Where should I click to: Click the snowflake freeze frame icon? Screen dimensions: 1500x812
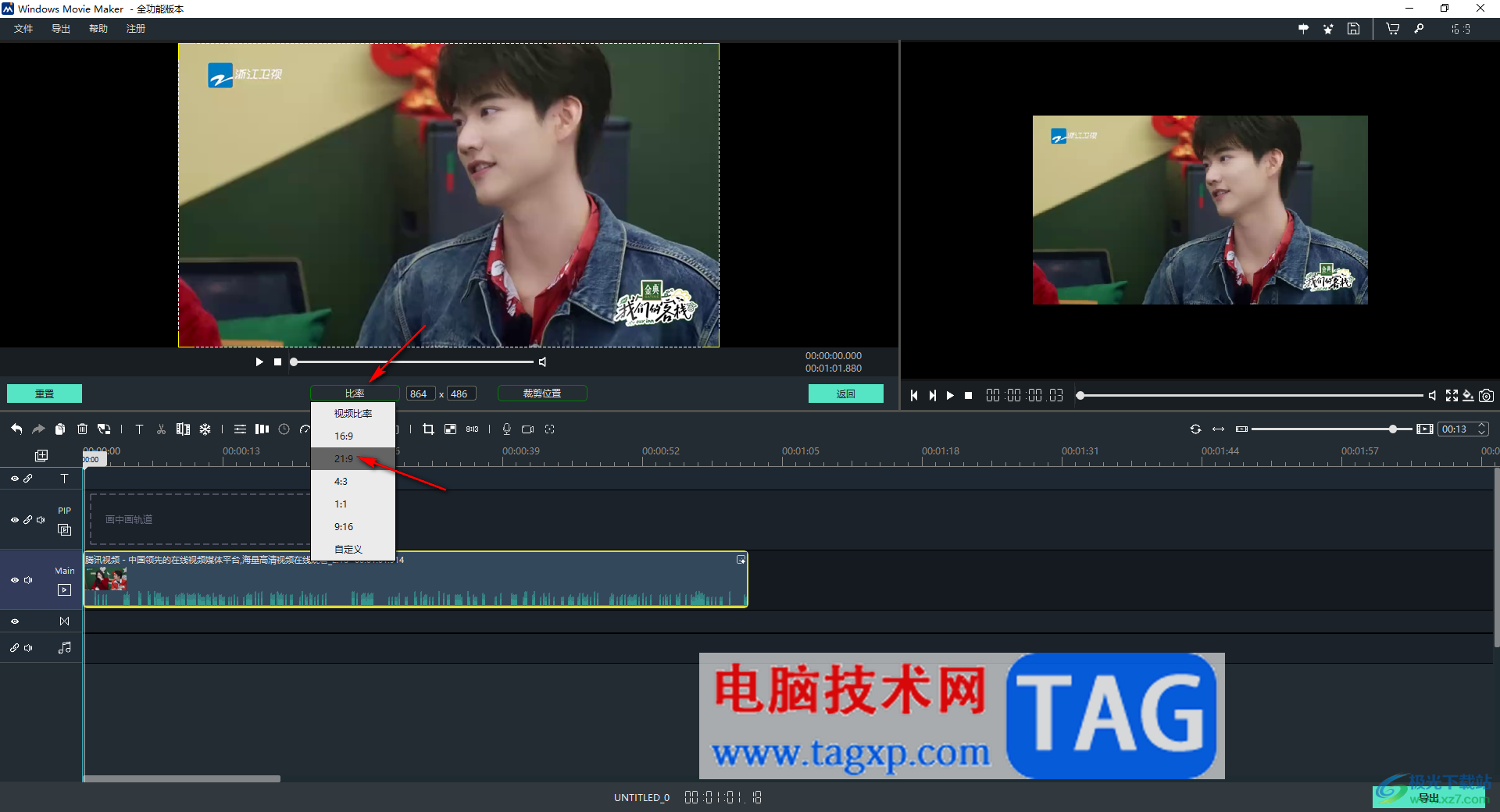(x=205, y=429)
